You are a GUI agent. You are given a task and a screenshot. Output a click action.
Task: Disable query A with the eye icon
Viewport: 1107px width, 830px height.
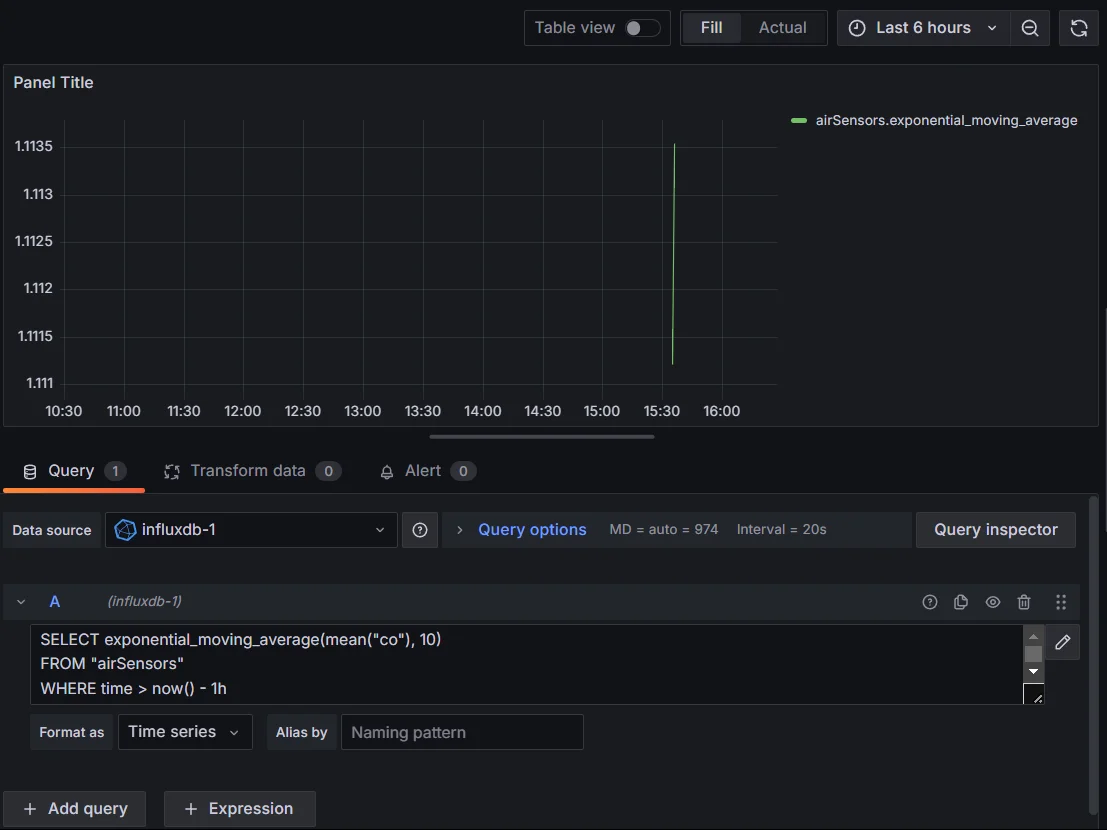coord(993,601)
